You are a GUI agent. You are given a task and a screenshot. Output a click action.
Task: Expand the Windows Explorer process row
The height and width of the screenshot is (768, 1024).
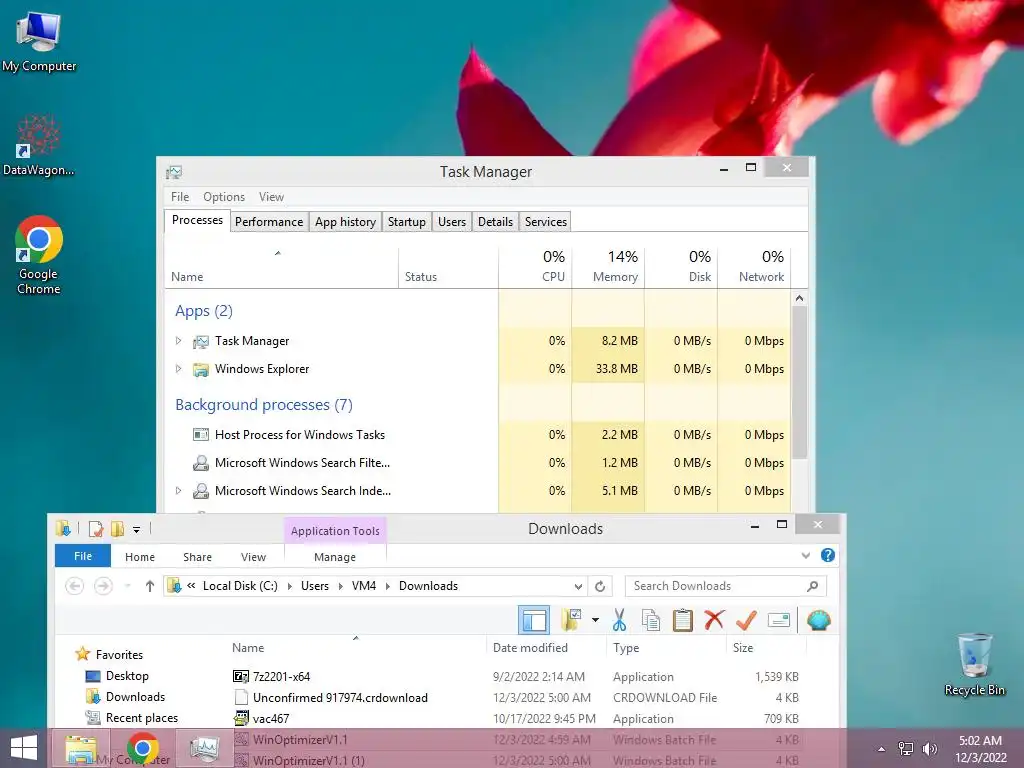(178, 368)
